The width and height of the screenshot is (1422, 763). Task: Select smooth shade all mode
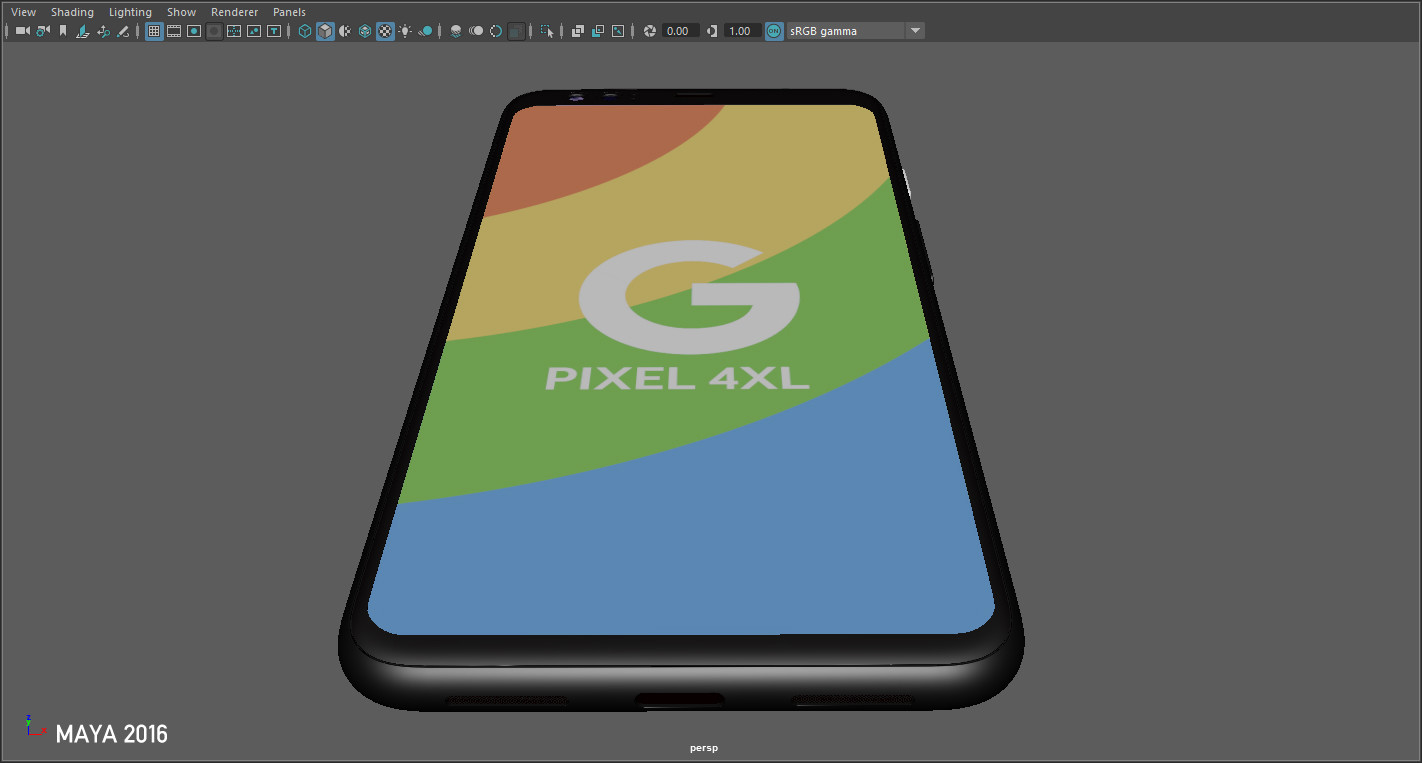(324, 30)
